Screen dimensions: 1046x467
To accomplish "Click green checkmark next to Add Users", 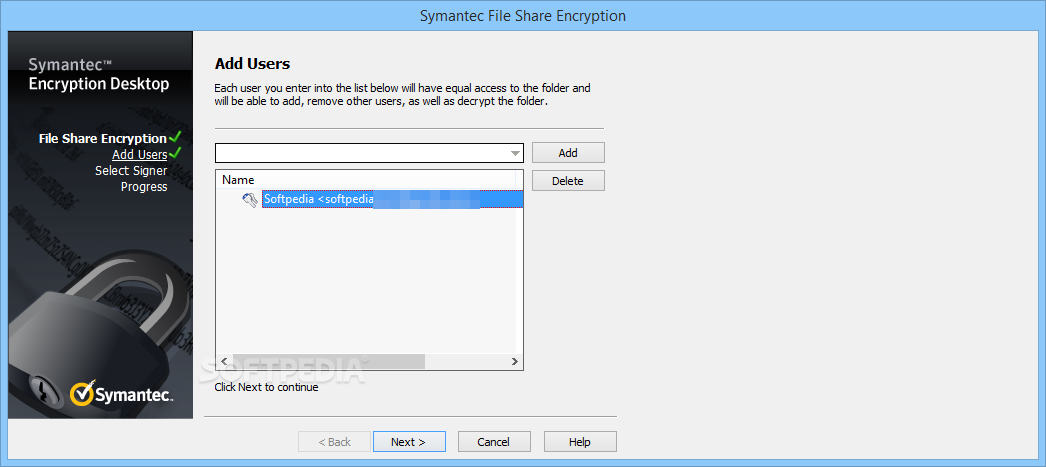I will [175, 153].
